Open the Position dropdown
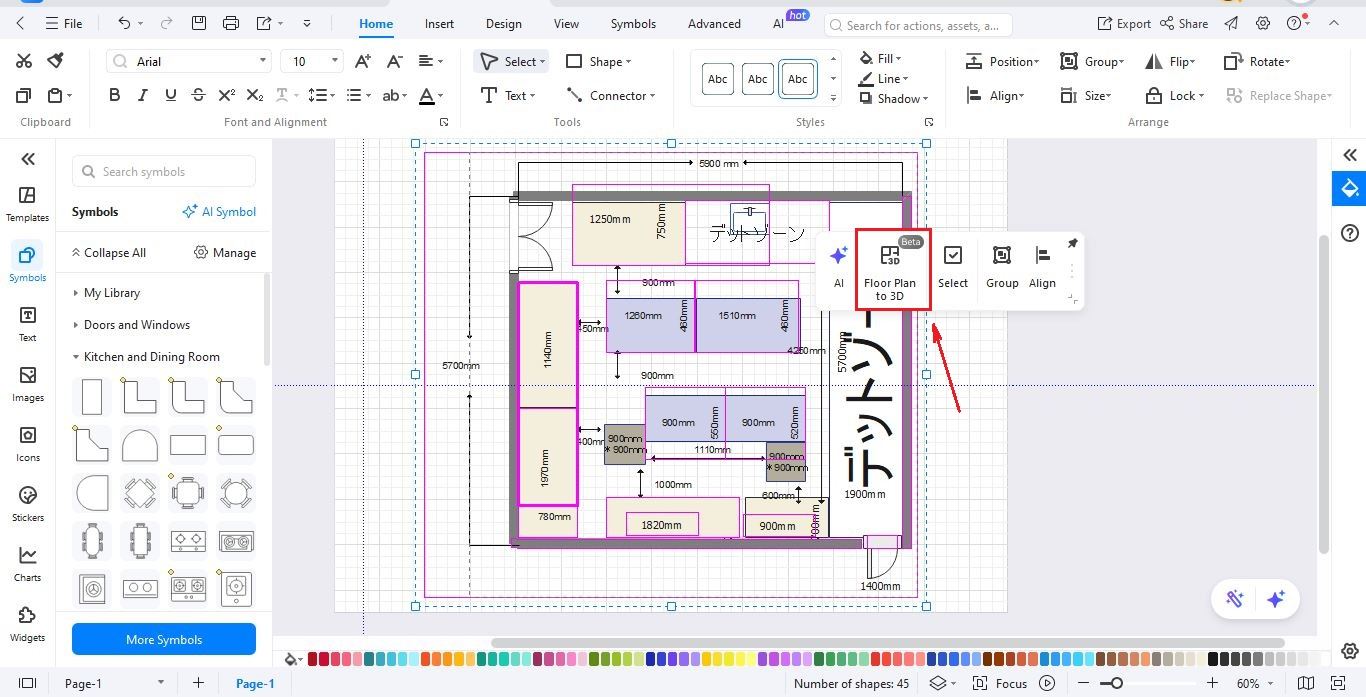1366x697 pixels. (x=1002, y=61)
